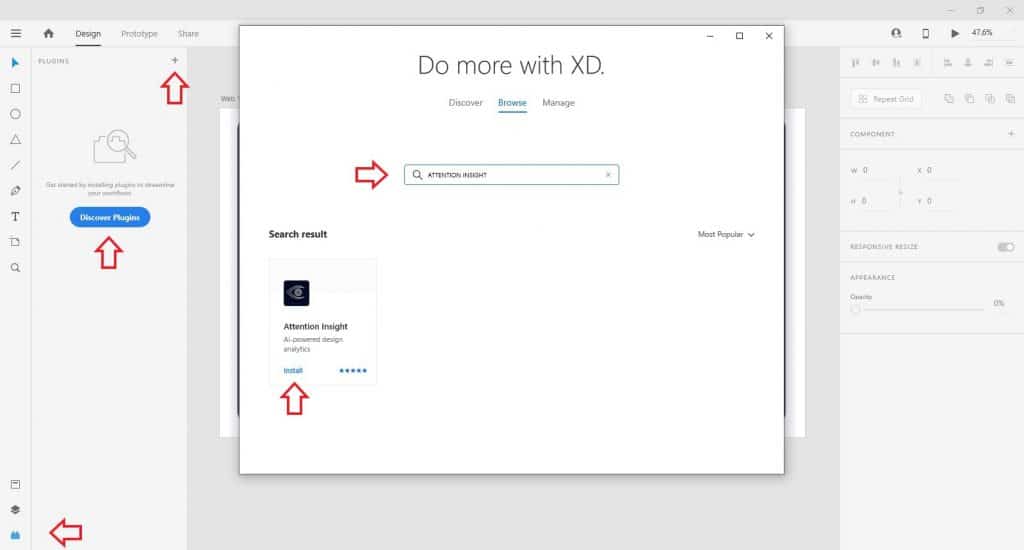Add a component with plus icon
The image size is (1024, 550).
click(1011, 133)
